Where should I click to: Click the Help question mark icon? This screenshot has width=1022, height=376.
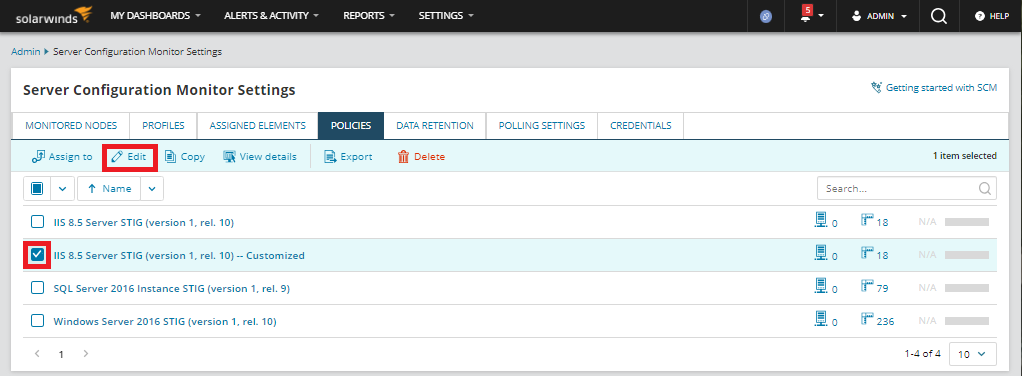point(979,16)
